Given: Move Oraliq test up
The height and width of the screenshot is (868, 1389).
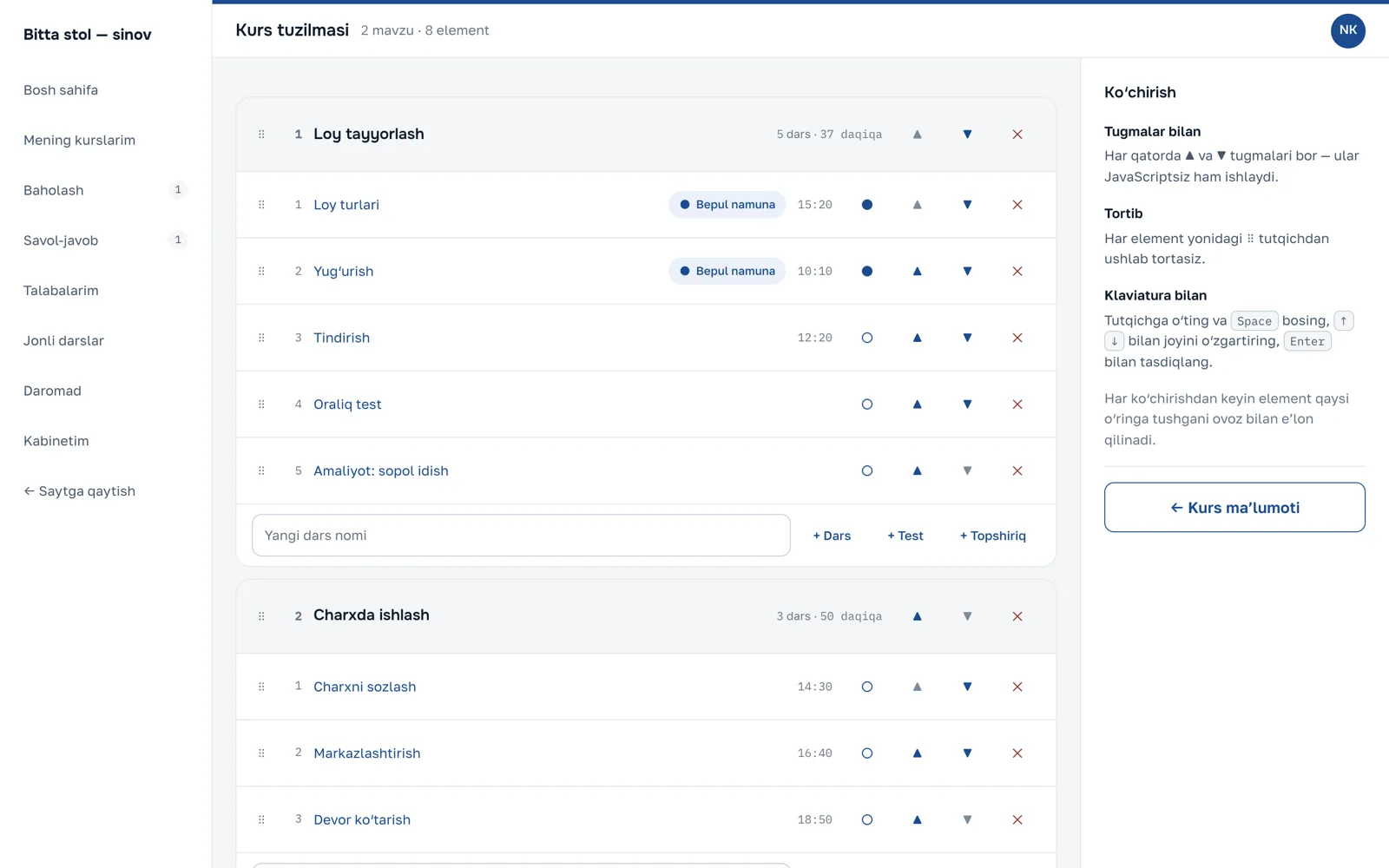Looking at the screenshot, I should point(917,404).
